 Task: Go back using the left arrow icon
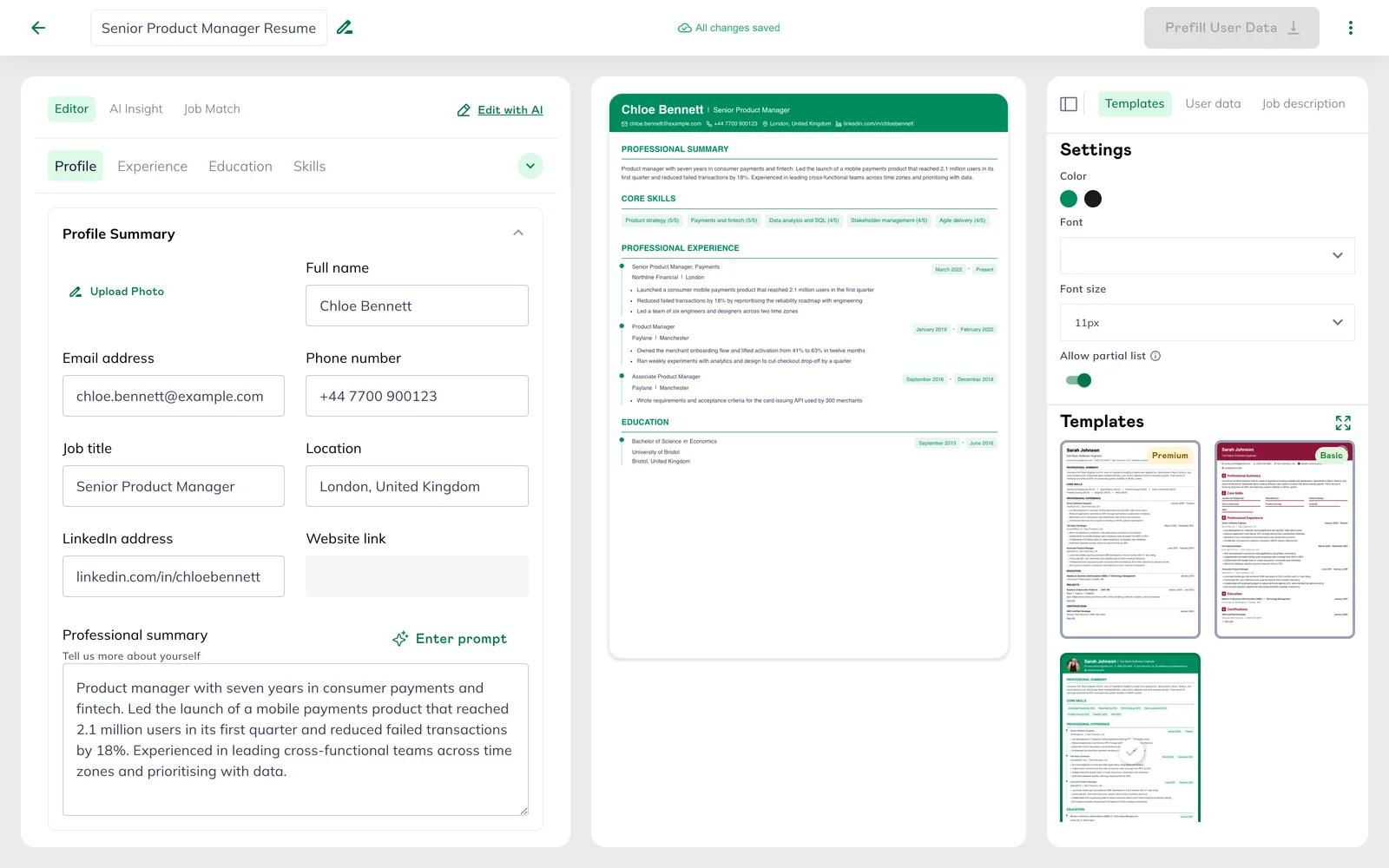click(x=38, y=28)
